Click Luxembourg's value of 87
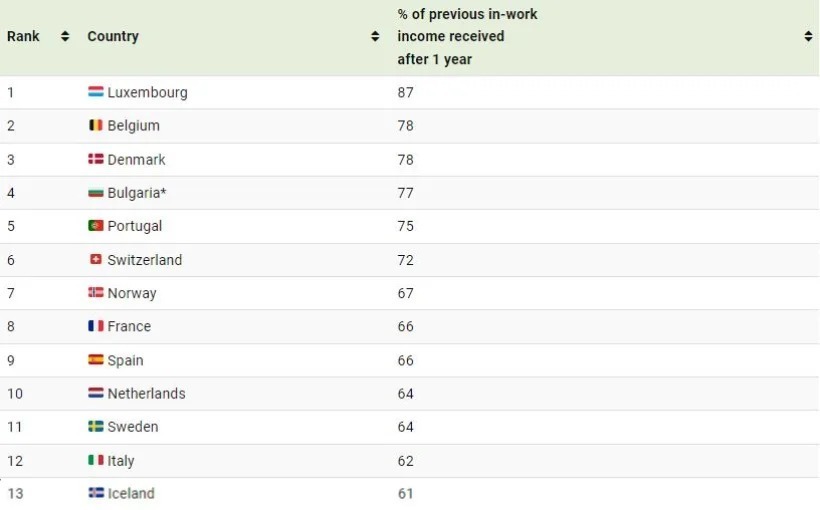 (x=405, y=93)
